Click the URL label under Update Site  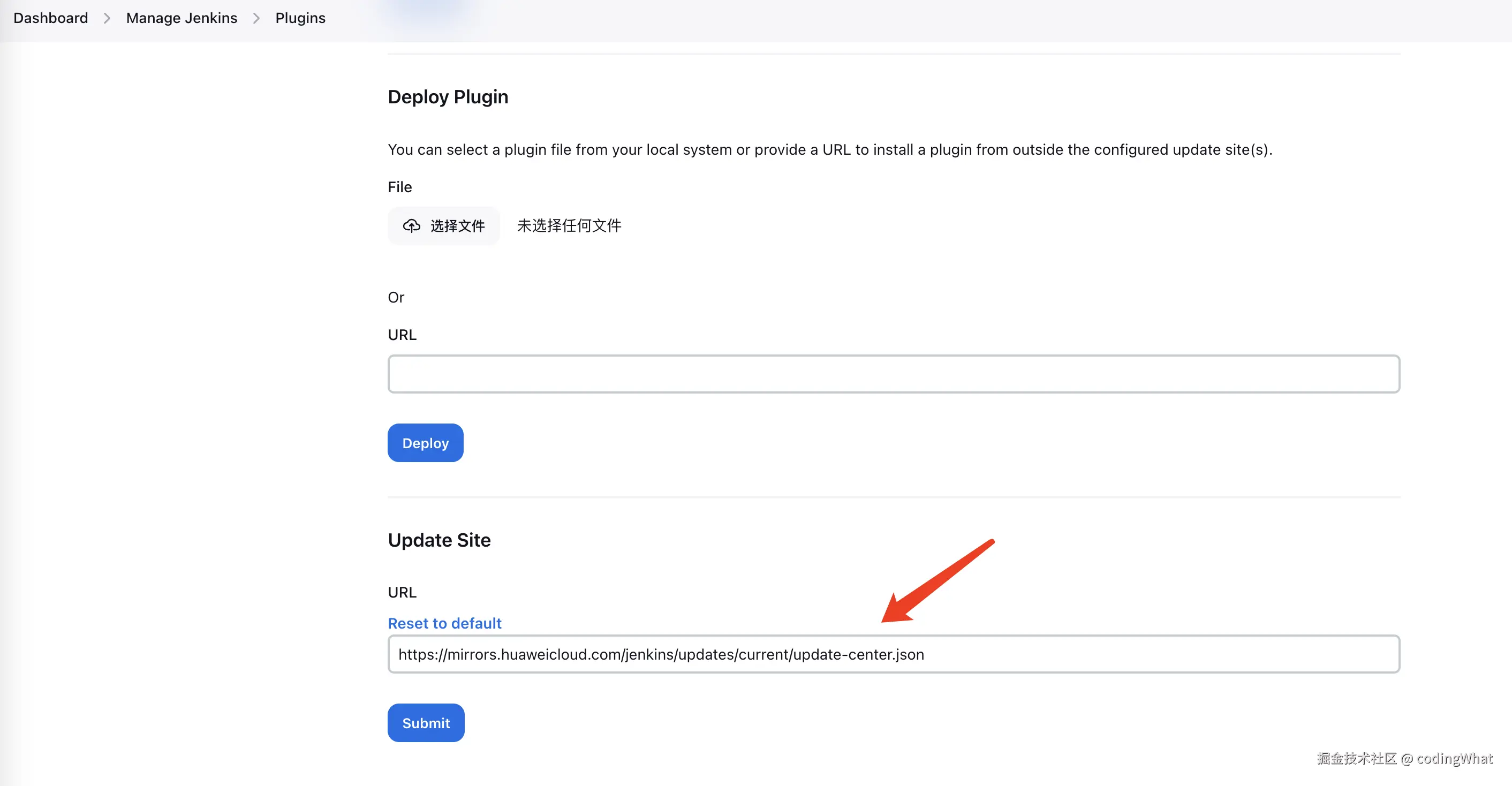(x=402, y=592)
